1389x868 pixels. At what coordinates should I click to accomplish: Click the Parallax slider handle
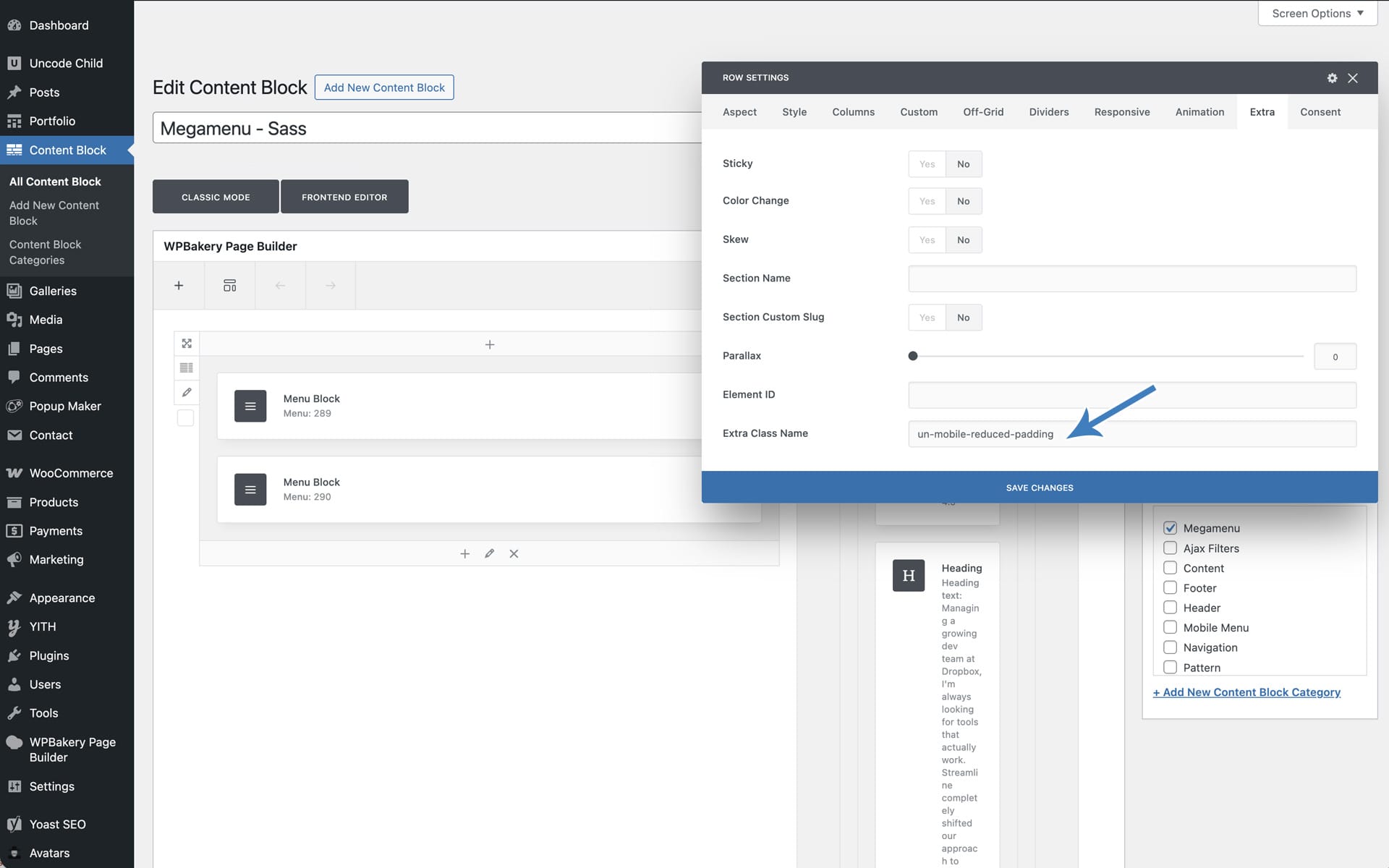coord(913,356)
